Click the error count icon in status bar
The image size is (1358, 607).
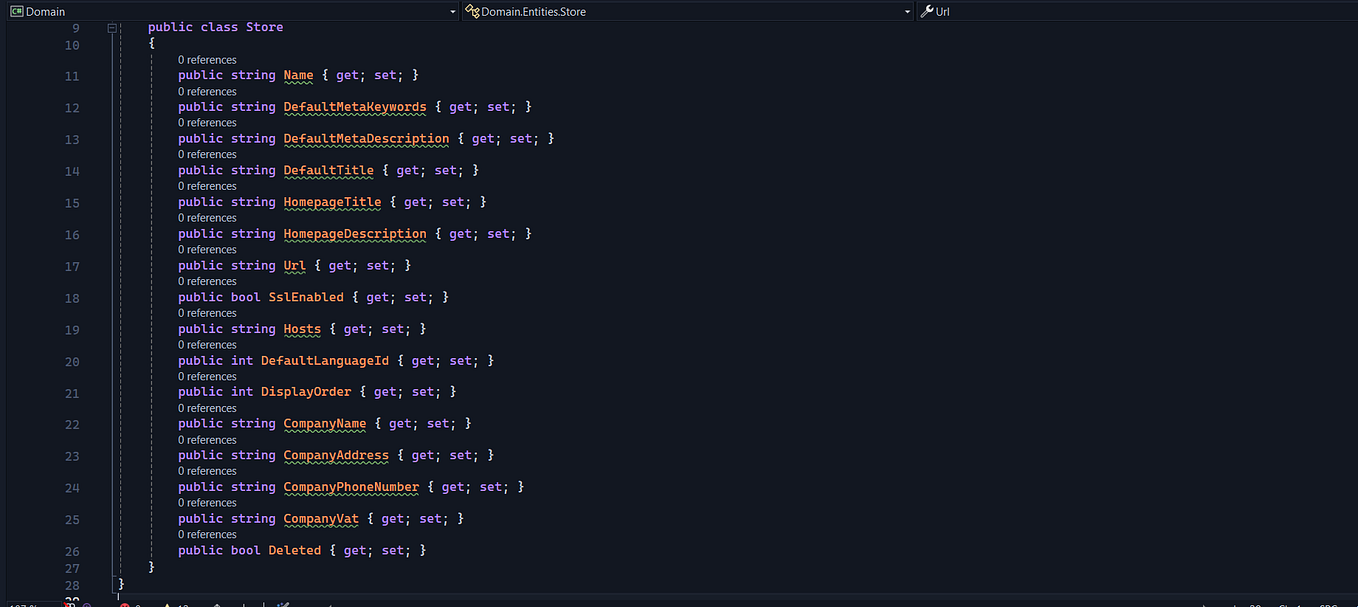[x=125, y=605]
